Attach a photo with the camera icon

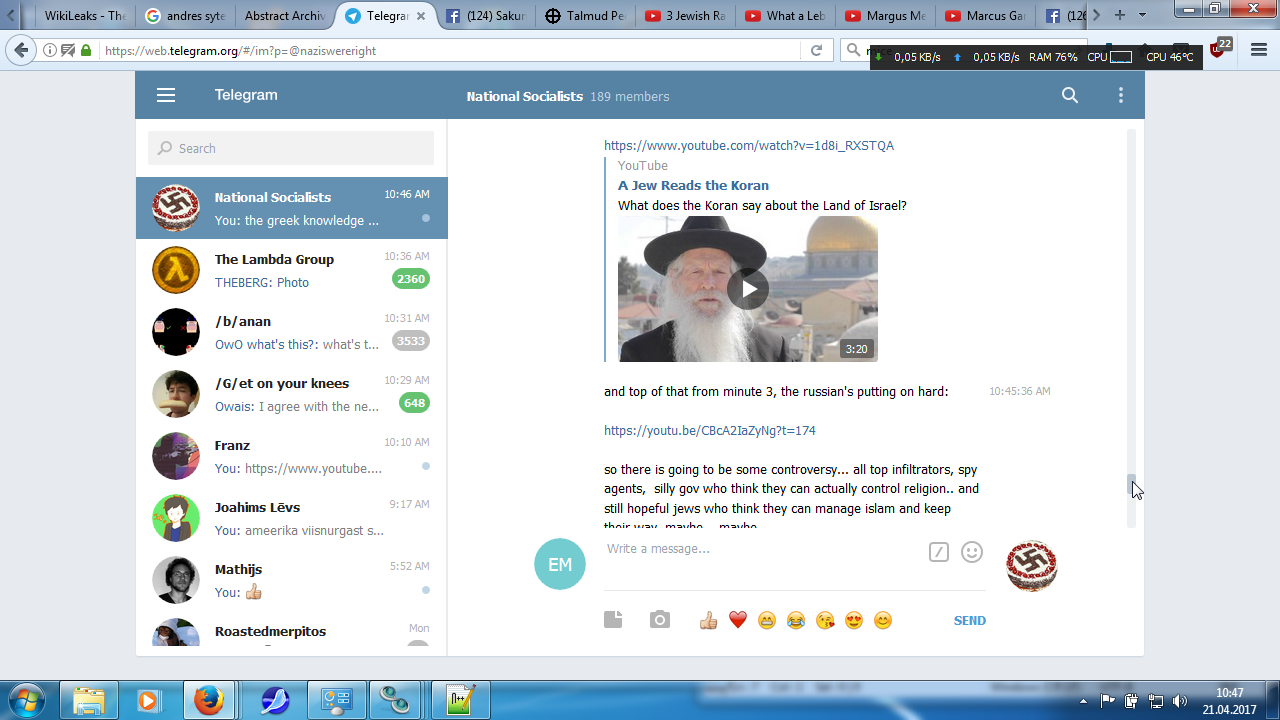tap(660, 620)
